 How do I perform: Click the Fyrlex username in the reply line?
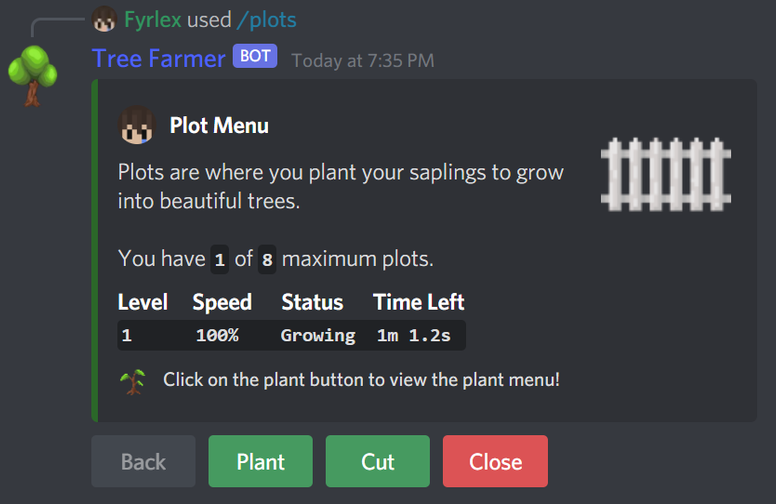coord(152,20)
